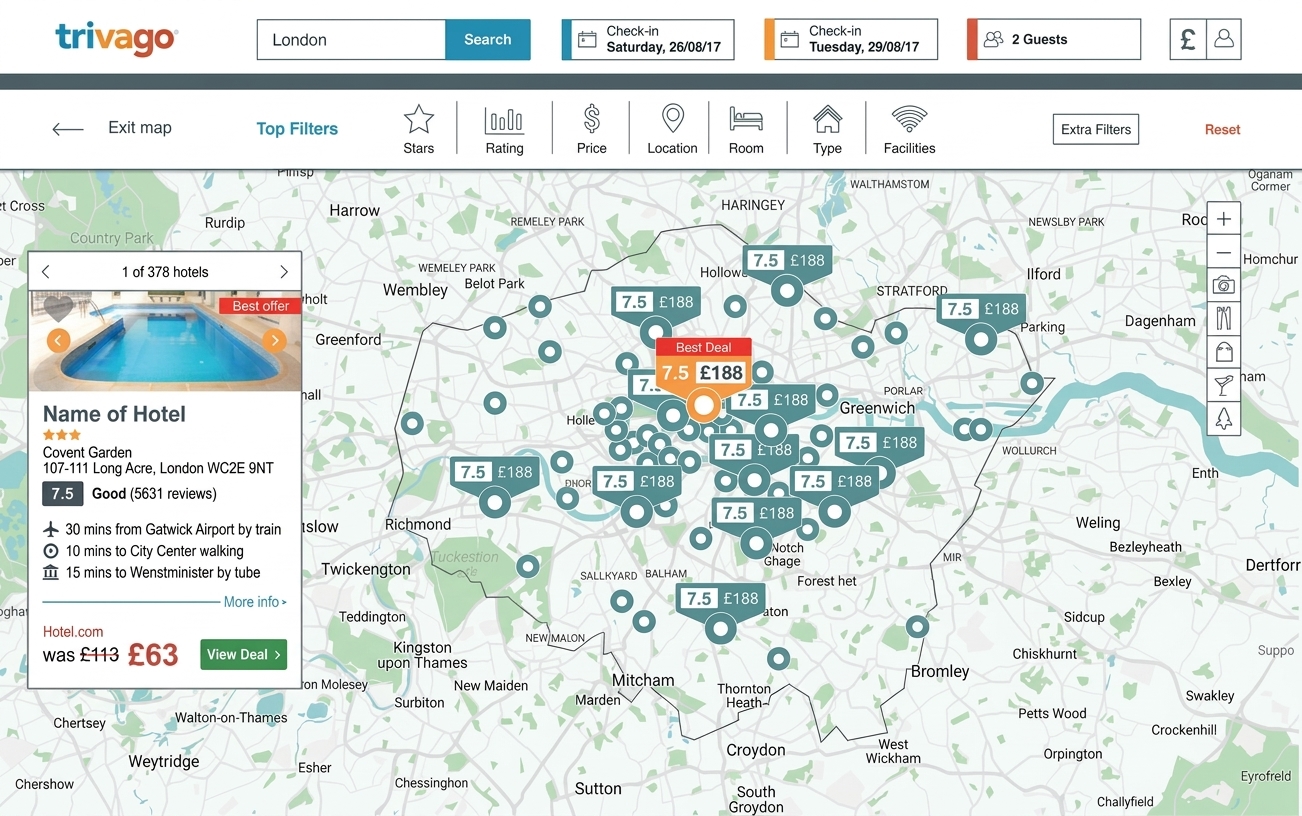1302x816 pixels.
Task: Show restaurants using fork and knife icon
Action: 1224,319
